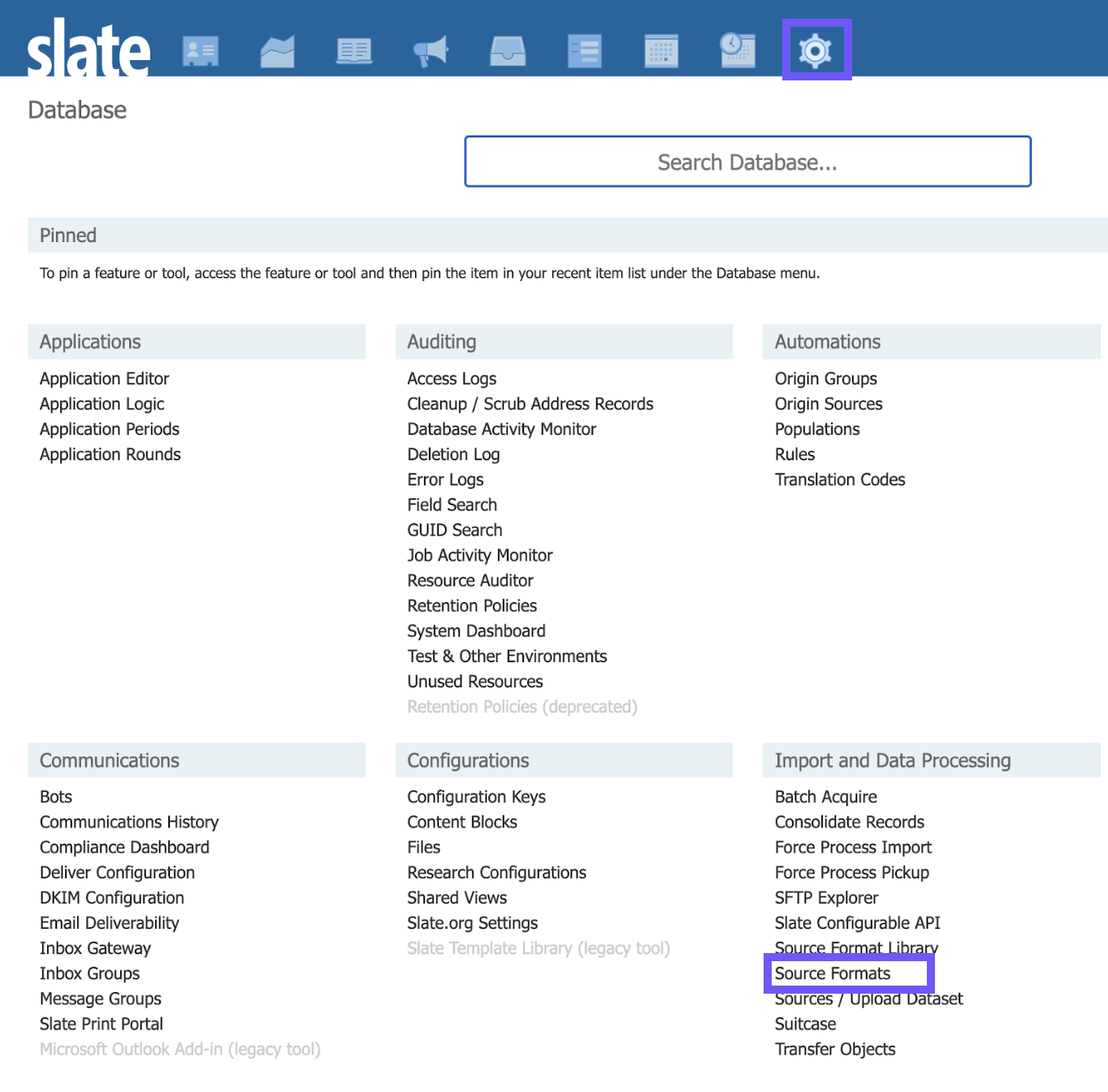Open Transfer Objects
This screenshot has width=1108, height=1092.
click(835, 1048)
